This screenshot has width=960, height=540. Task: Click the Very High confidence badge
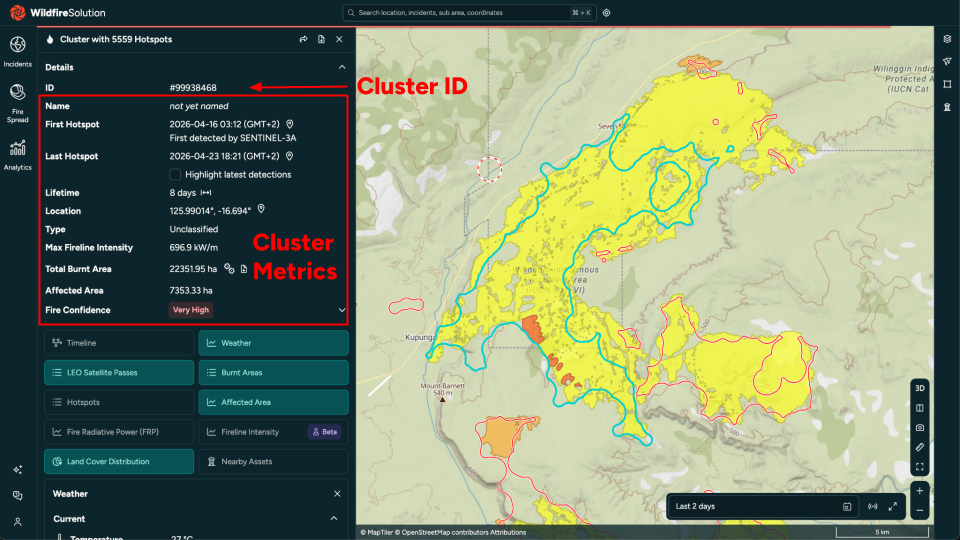(190, 310)
